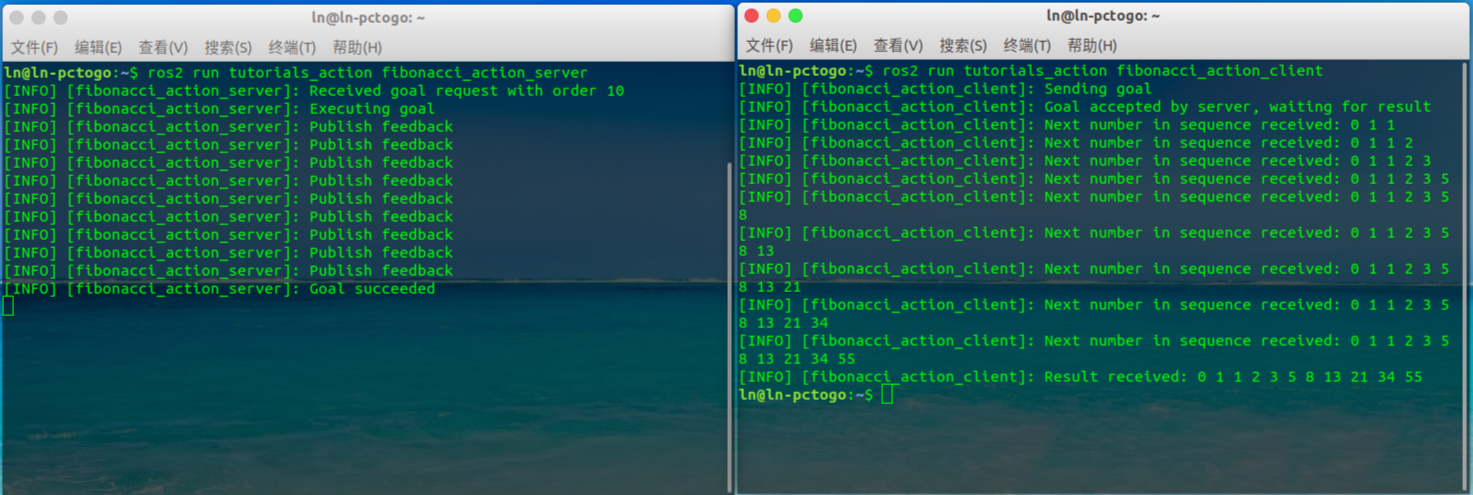The image size is (1473, 495).
Task: Click the fibonacci_action_server run command line
Action: click(296, 73)
